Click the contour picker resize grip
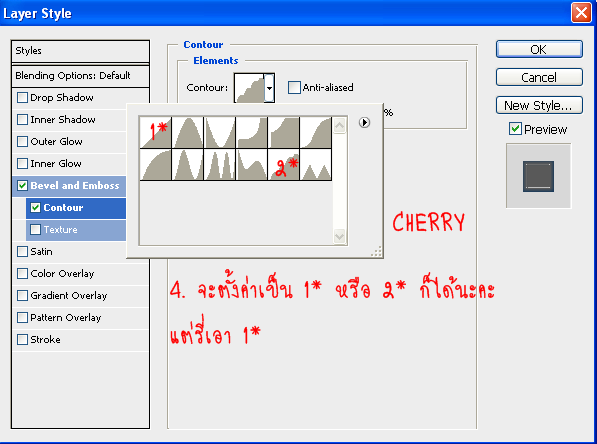Screen dimensions: 597x444 pos(377,252)
